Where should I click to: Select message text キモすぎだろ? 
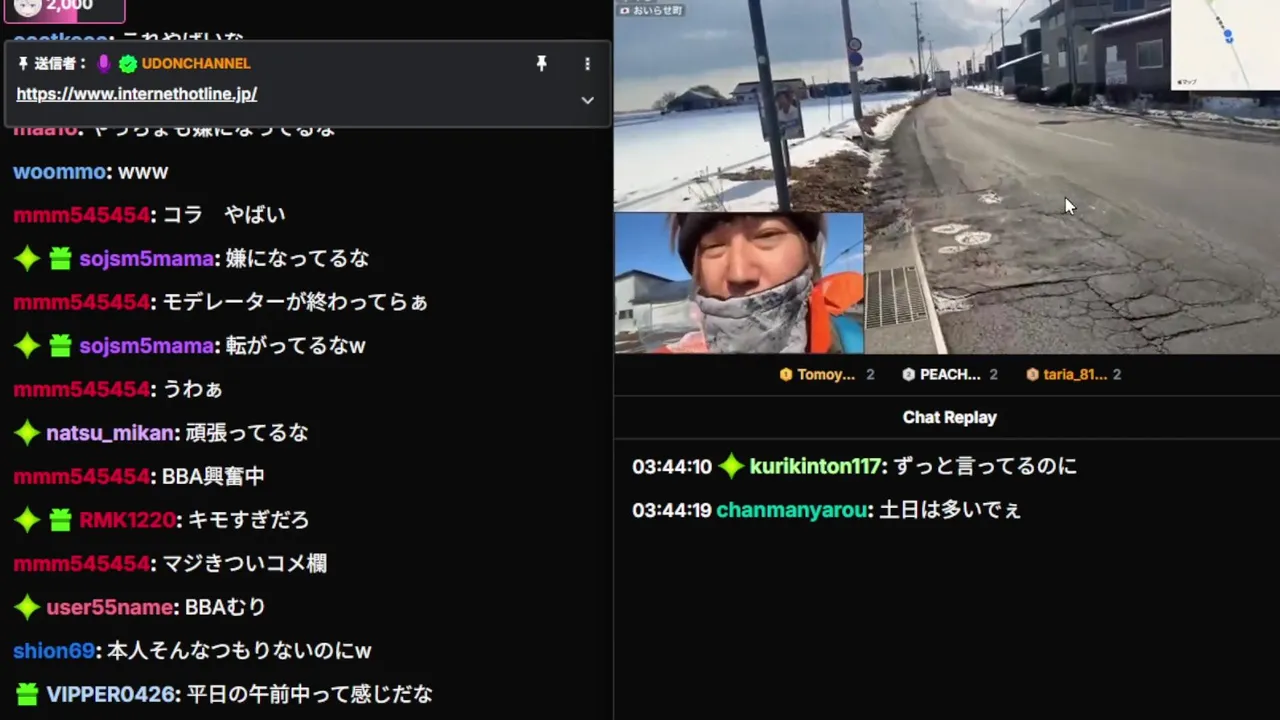pos(248,520)
